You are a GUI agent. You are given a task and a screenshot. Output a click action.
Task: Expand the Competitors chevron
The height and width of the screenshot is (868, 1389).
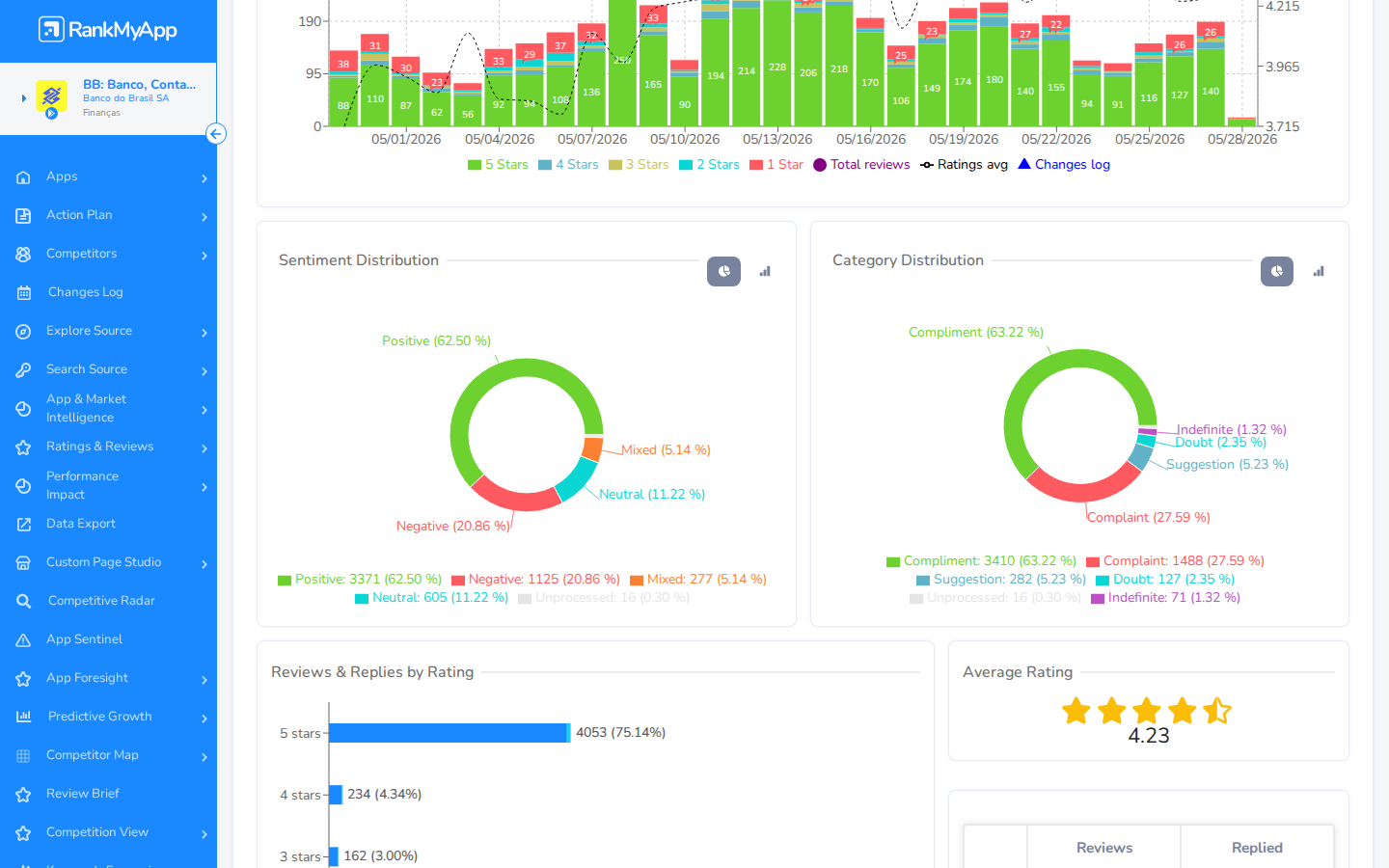coord(204,256)
